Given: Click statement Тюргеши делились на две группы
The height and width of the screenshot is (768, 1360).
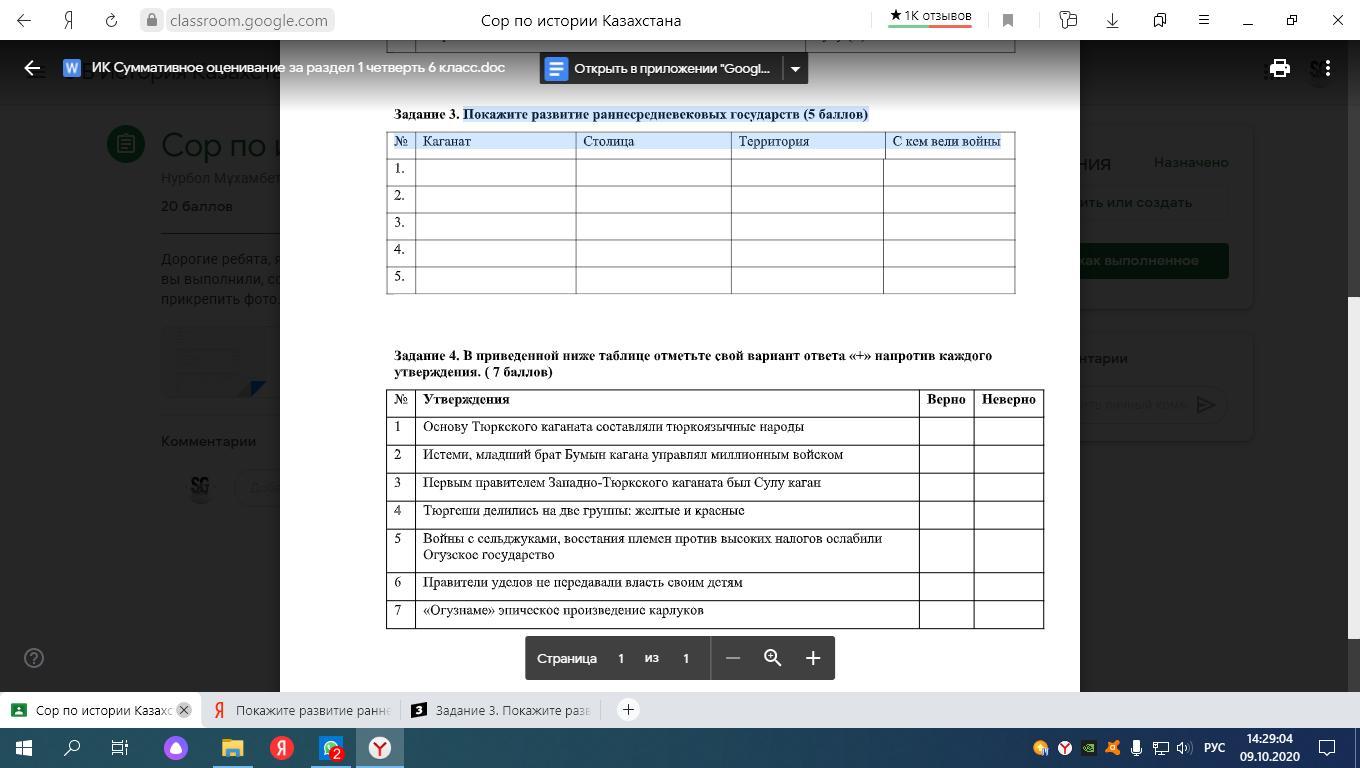Looking at the screenshot, I should click(584, 511).
